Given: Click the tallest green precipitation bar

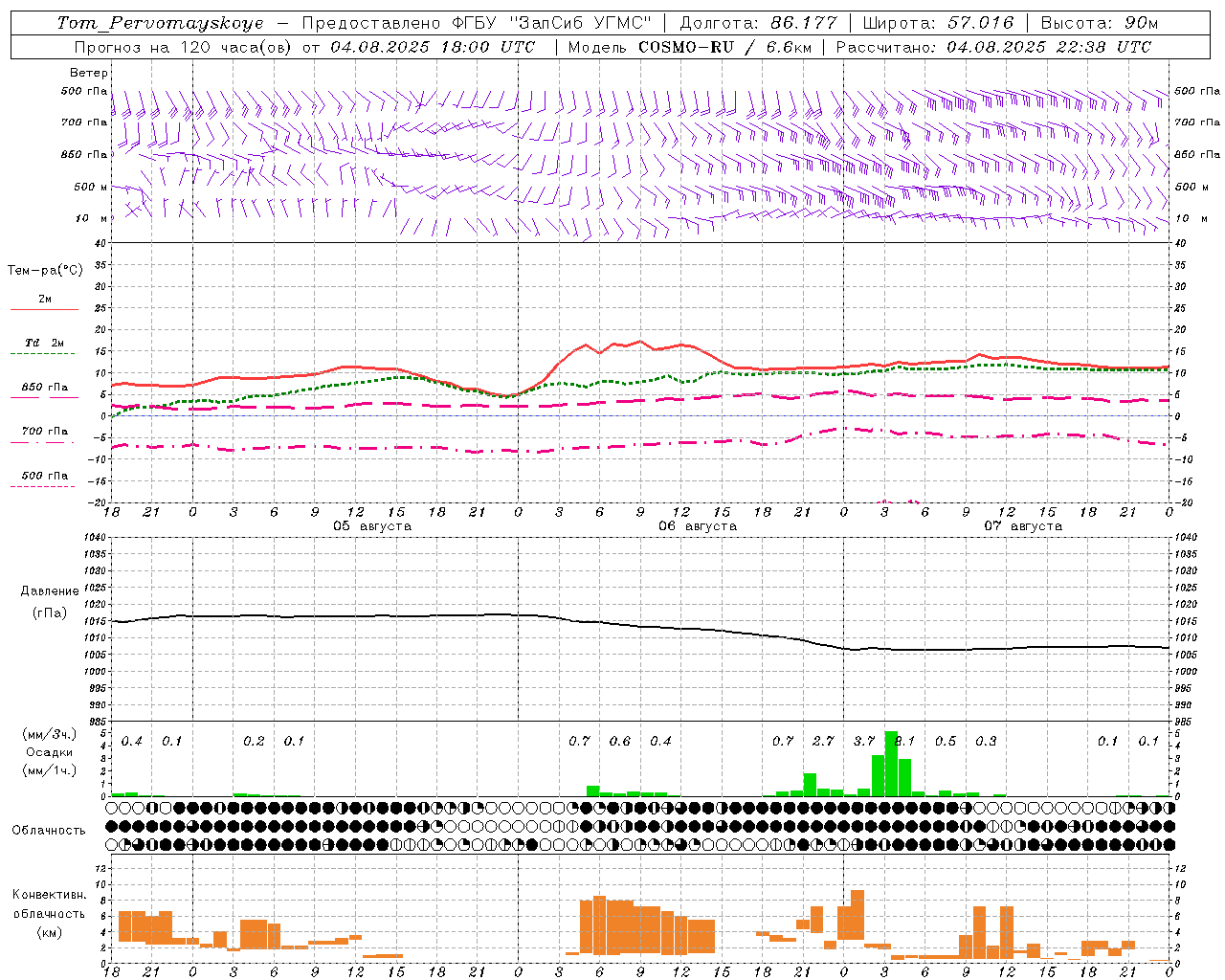Looking at the screenshot, I should 891,764.
